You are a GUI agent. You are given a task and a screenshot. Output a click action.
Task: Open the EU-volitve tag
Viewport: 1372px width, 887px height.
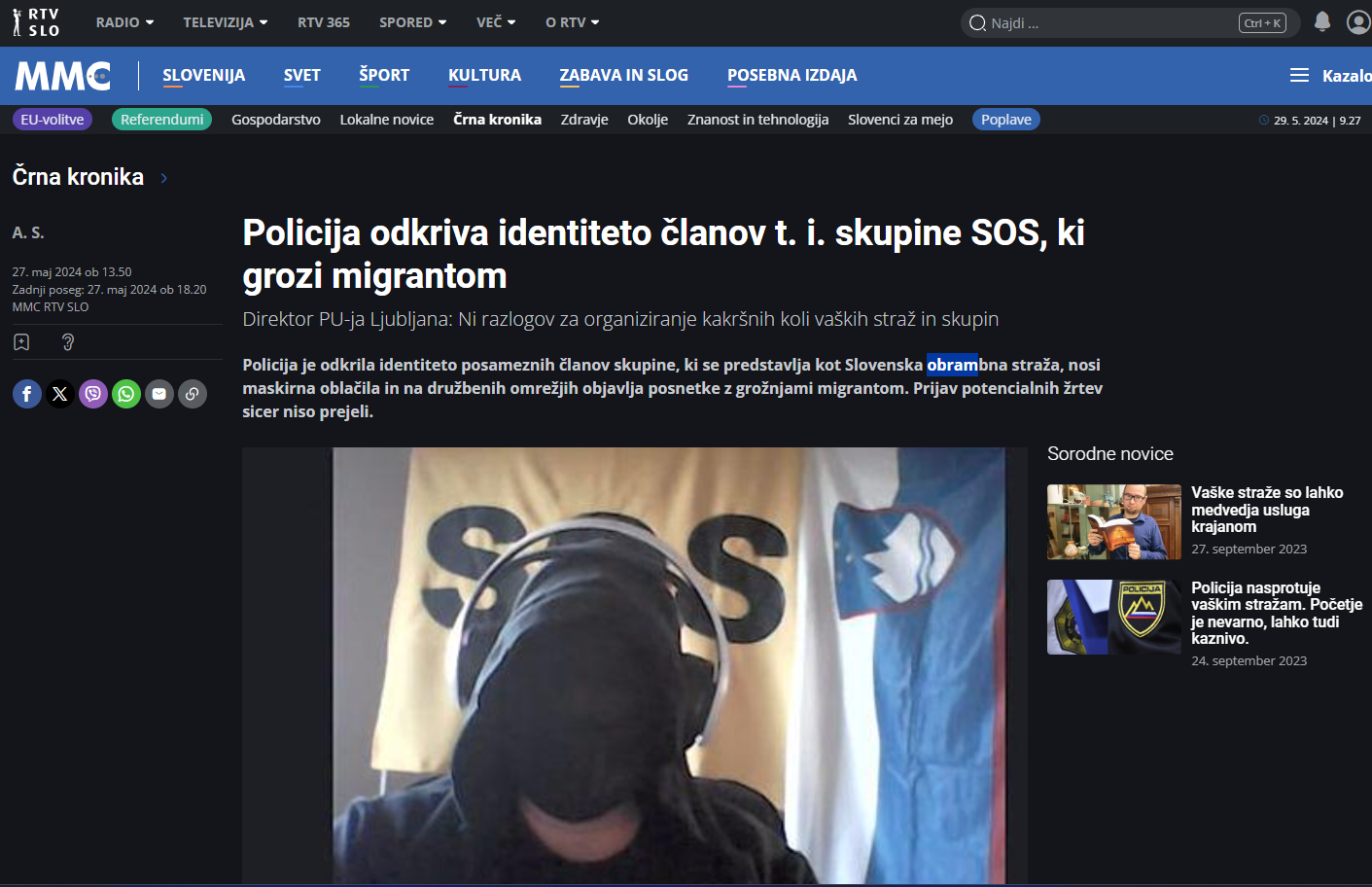[53, 120]
